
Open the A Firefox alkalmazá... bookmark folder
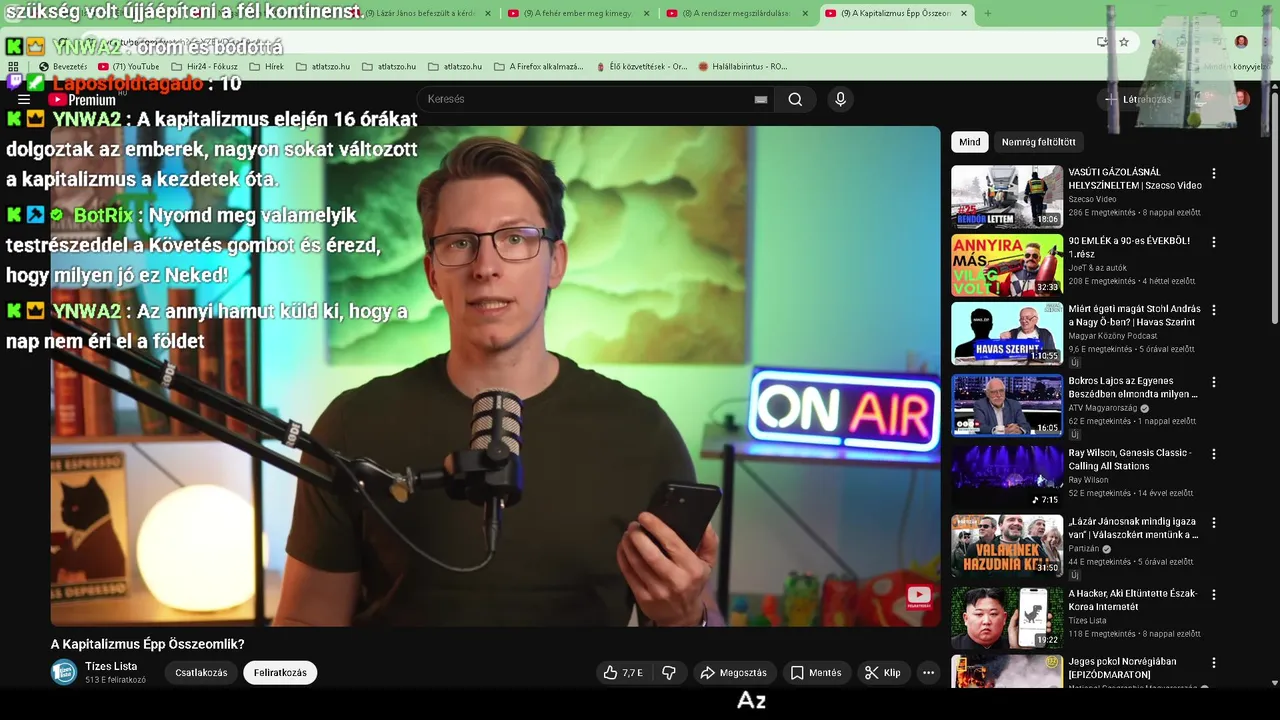[538, 67]
